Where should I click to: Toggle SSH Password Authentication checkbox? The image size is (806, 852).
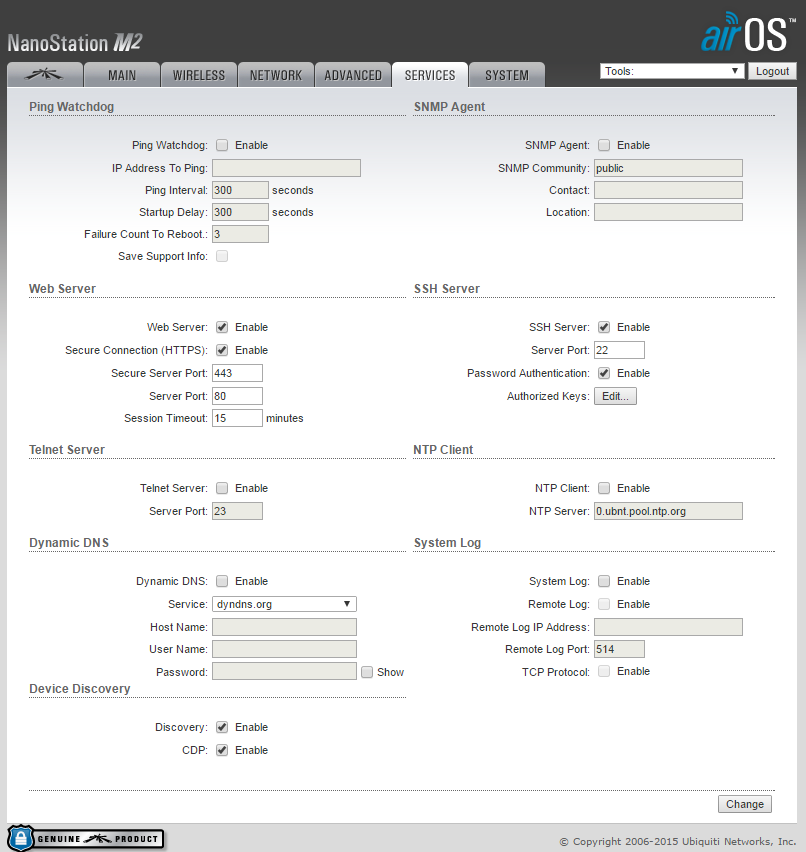604,373
